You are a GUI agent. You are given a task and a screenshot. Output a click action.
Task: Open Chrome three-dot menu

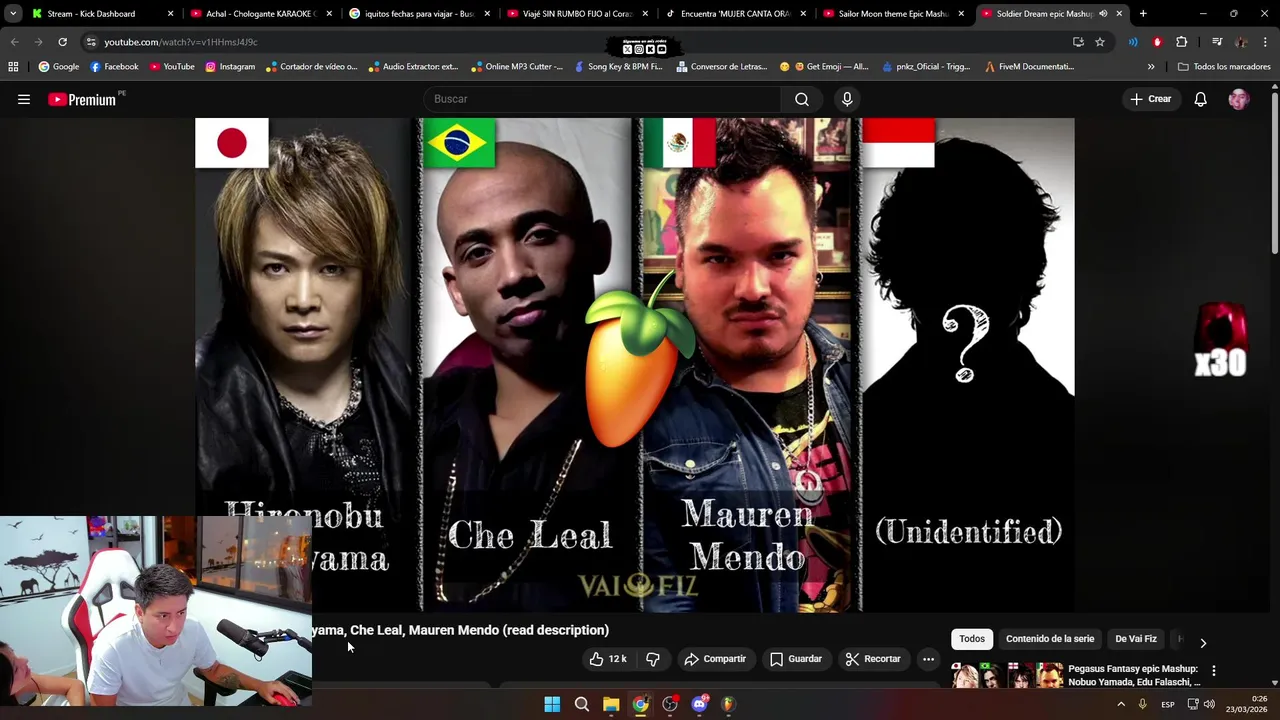click(x=1265, y=42)
